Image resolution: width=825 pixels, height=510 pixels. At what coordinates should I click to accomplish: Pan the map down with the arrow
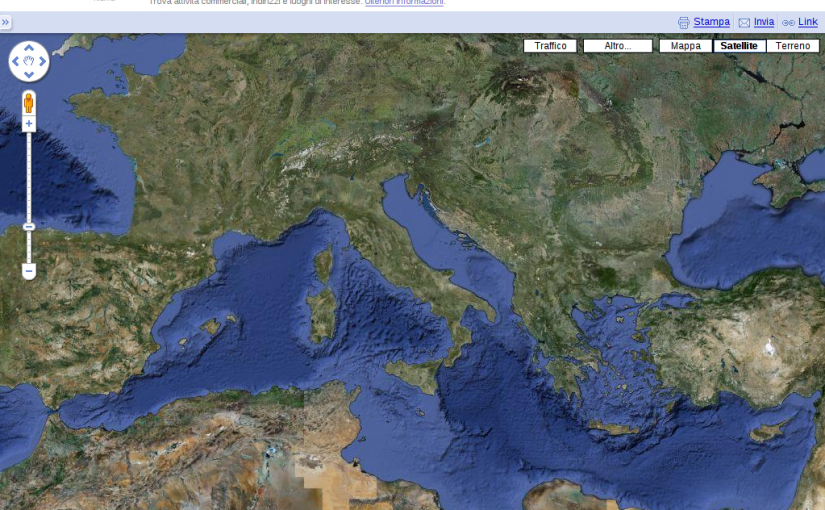[x=29, y=75]
